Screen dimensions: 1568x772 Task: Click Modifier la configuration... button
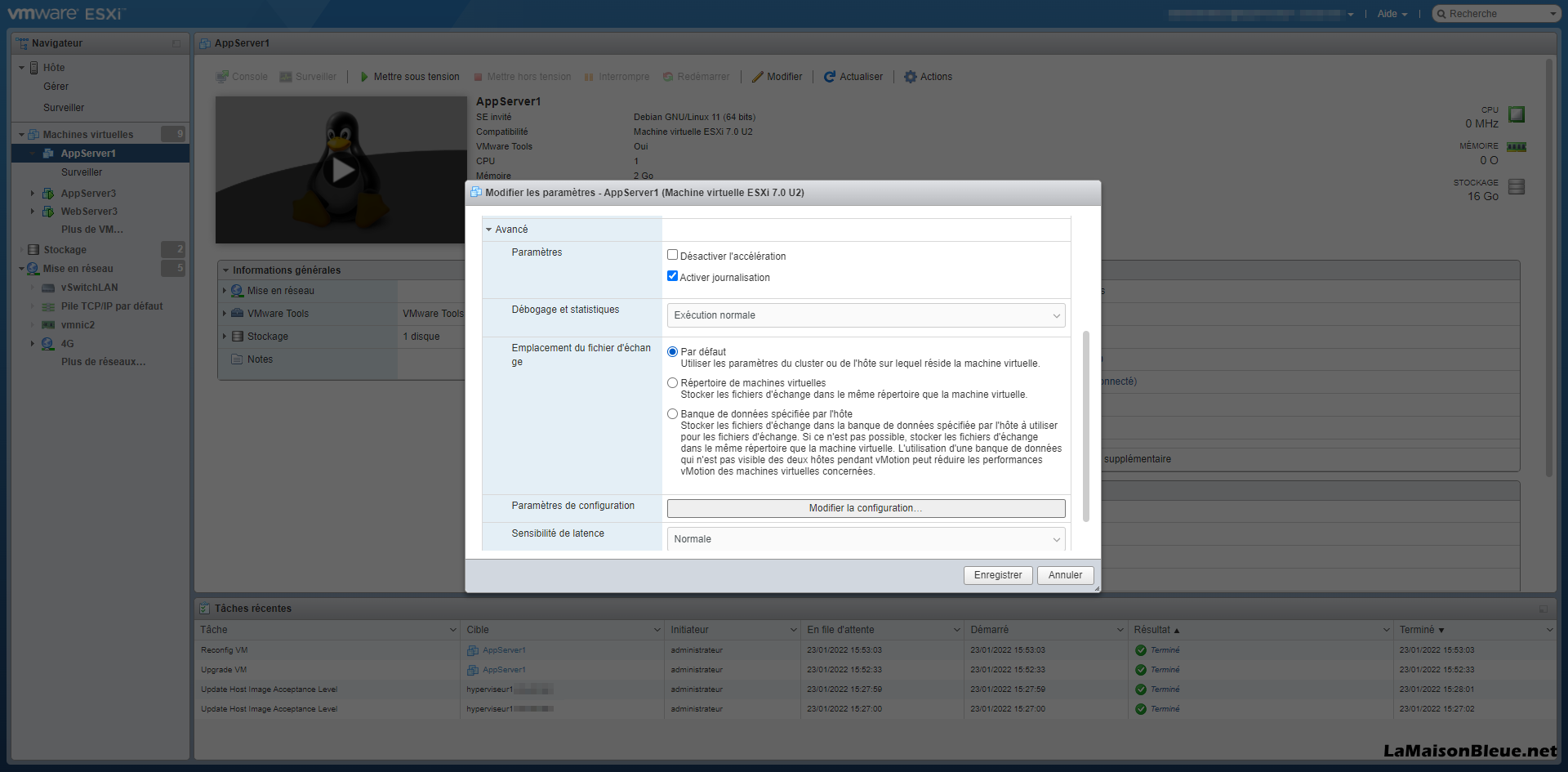point(866,508)
